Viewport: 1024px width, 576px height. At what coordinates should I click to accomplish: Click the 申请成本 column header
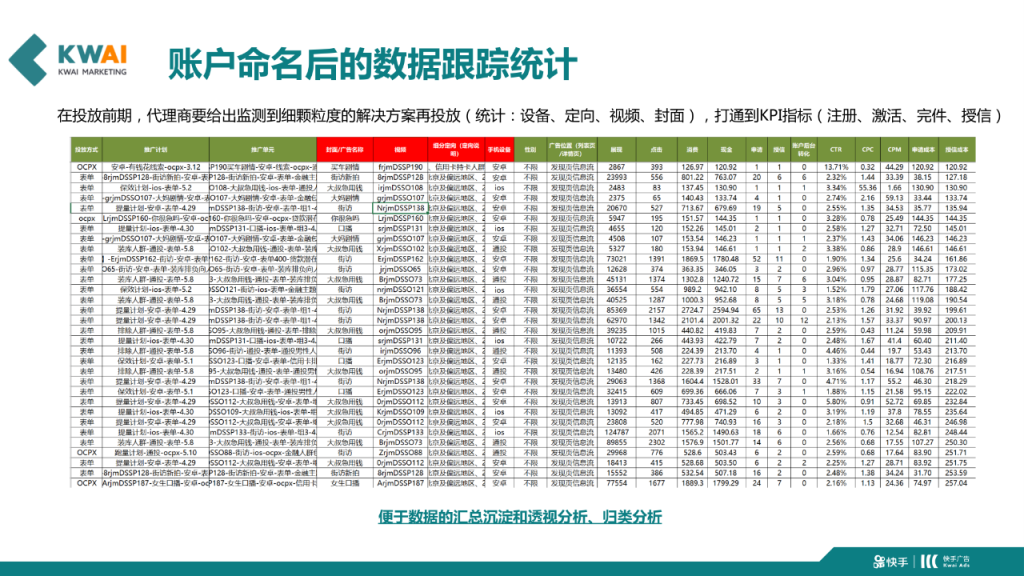pos(922,150)
